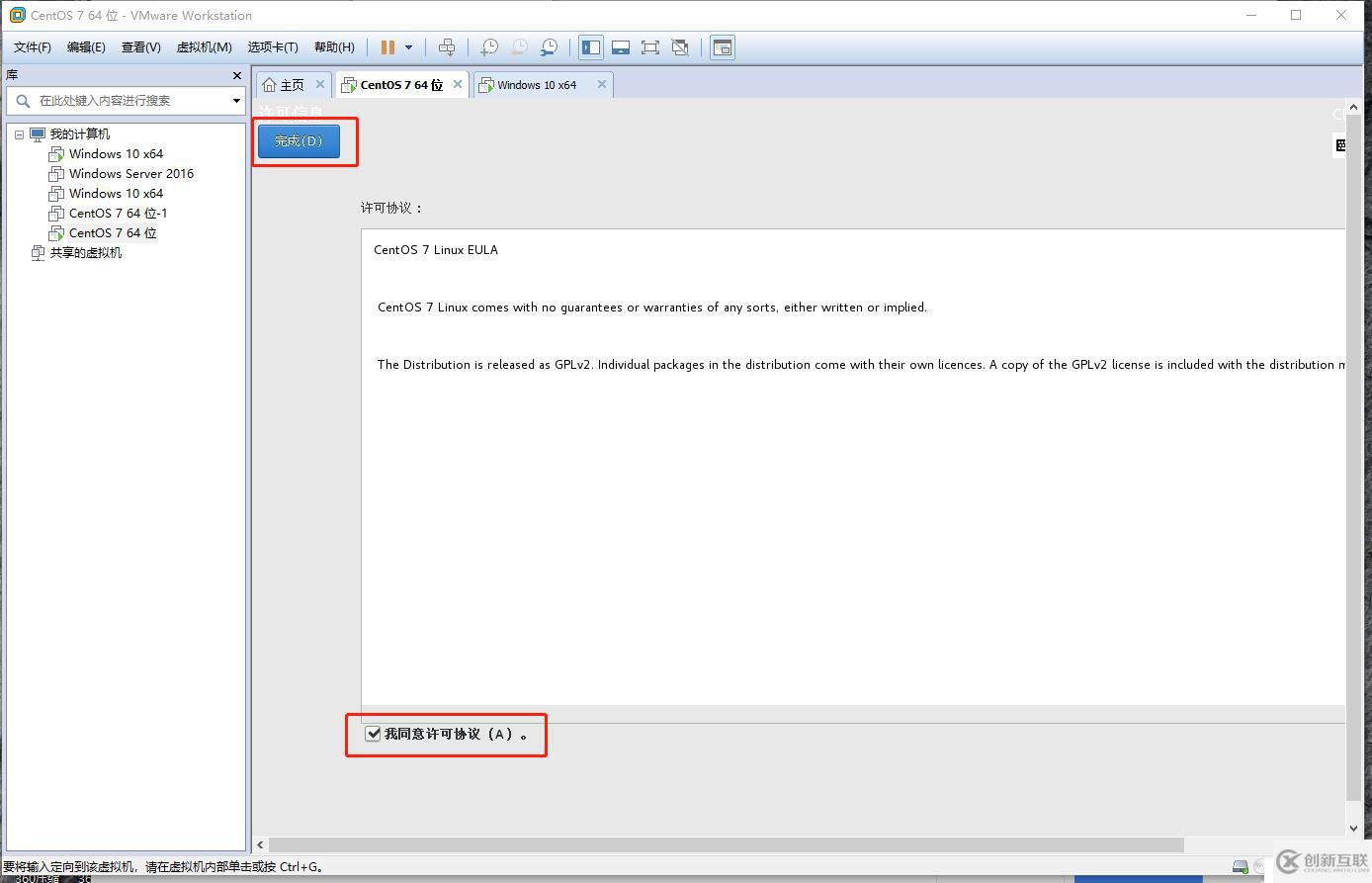1372x883 pixels.
Task: Select 共享的虚拟机 in library tree
Action: pyautogui.click(x=86, y=253)
